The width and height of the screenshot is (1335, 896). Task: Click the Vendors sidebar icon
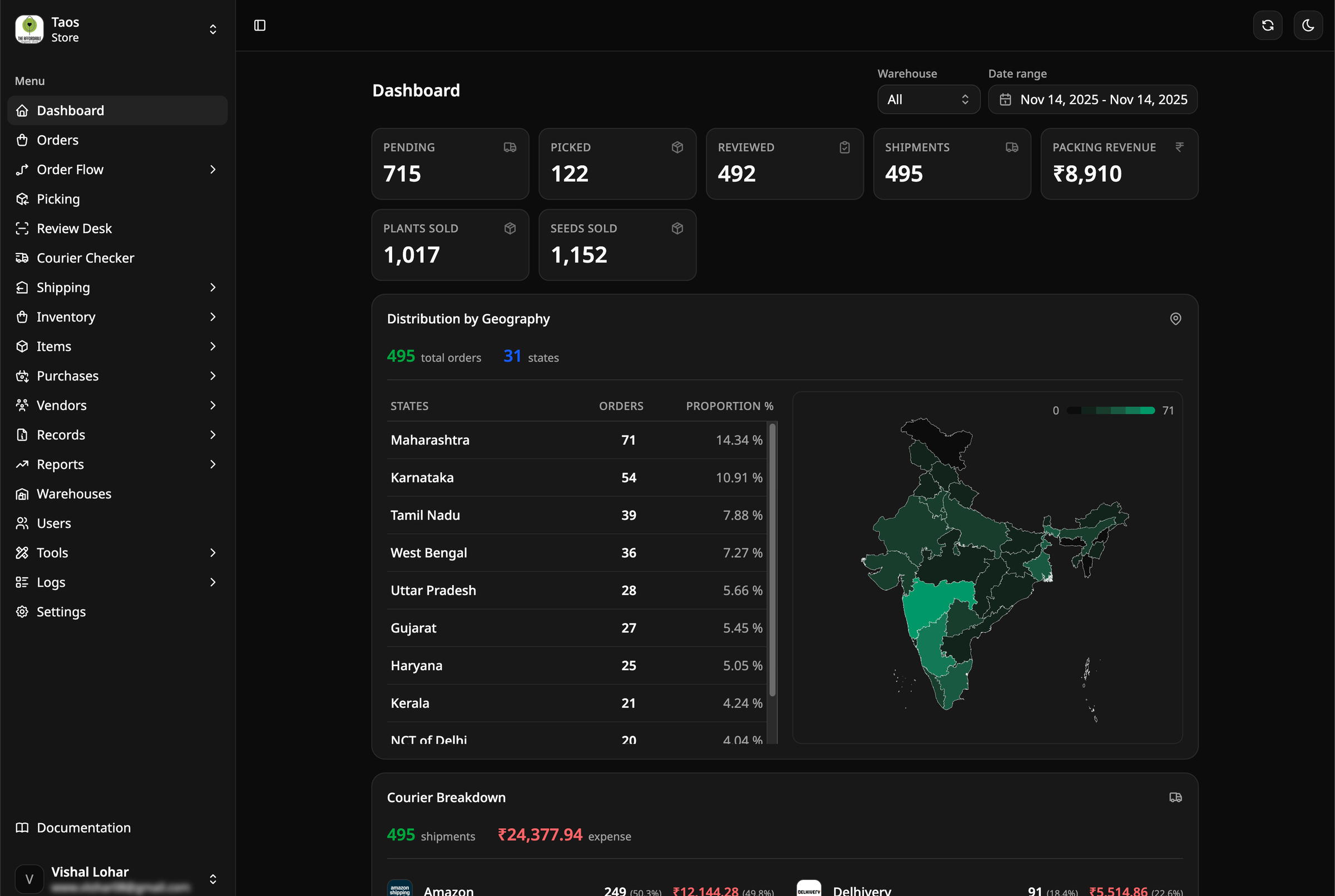point(22,405)
